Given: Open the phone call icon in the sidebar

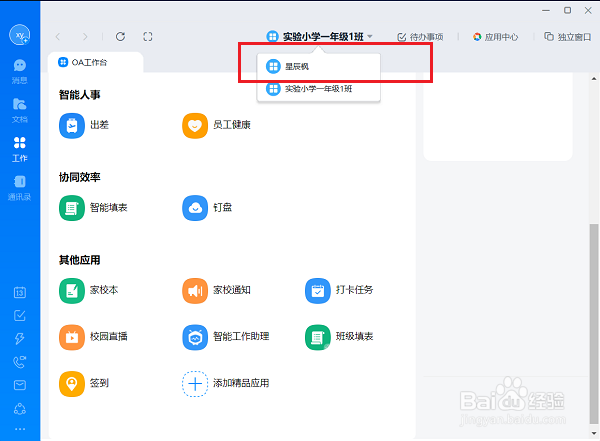Looking at the screenshot, I should point(20,362).
